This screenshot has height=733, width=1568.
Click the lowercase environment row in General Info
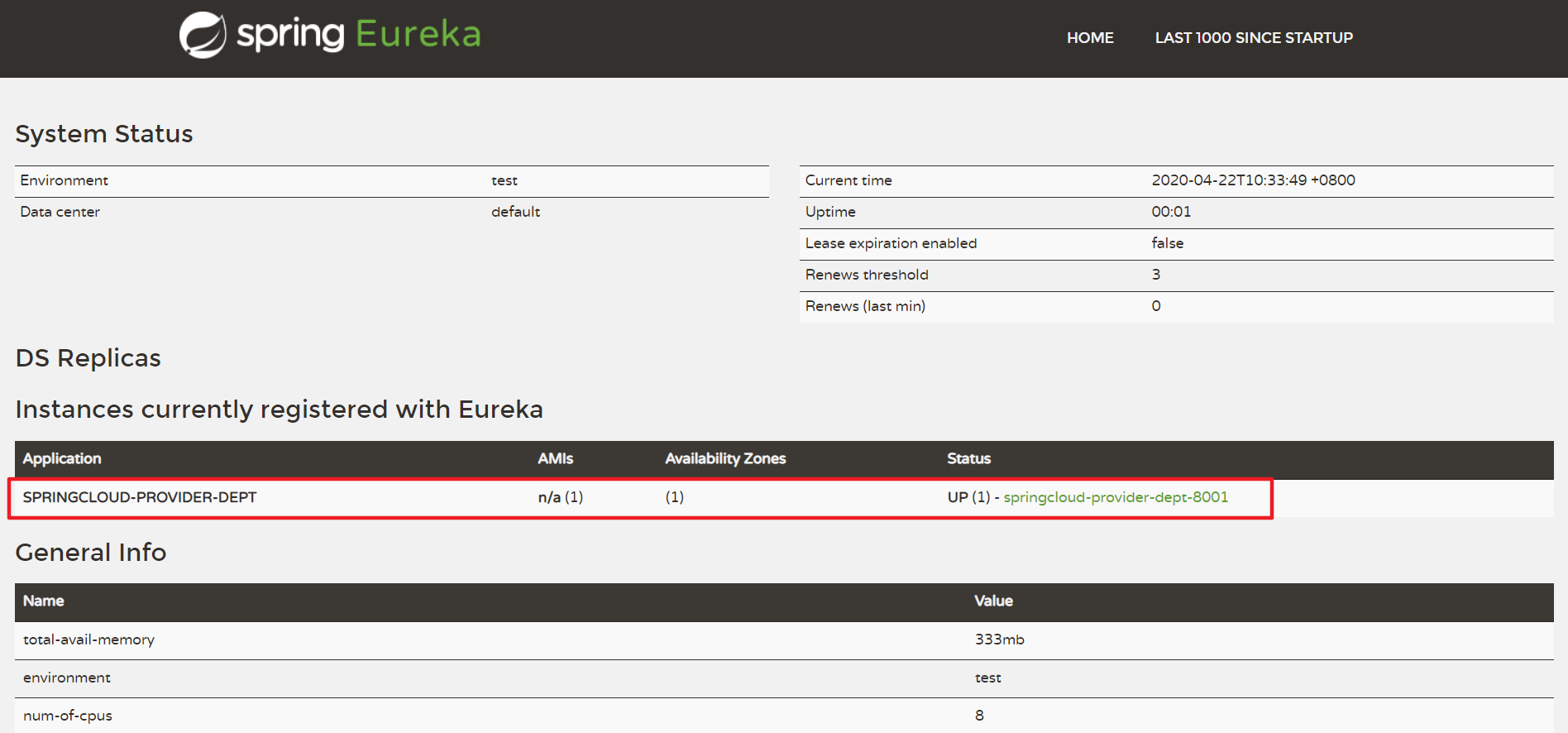[x=67, y=678]
